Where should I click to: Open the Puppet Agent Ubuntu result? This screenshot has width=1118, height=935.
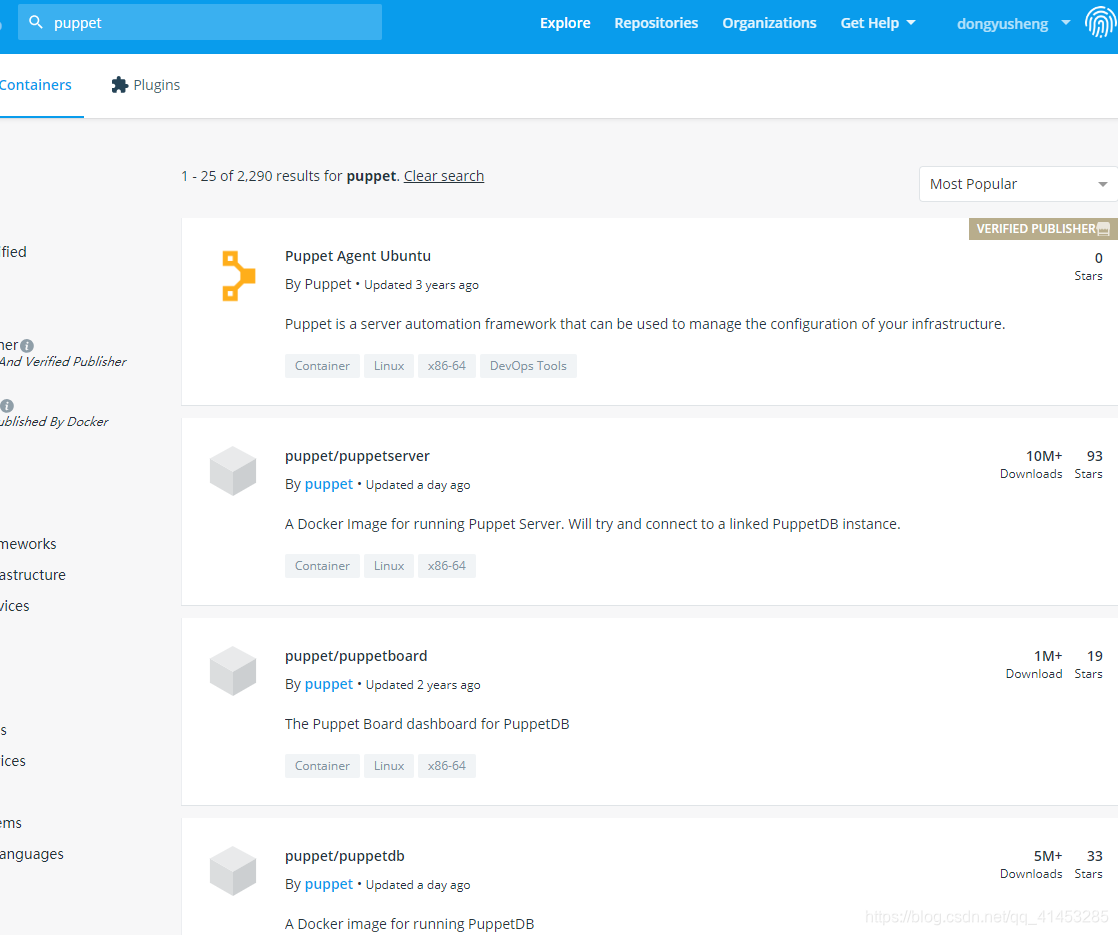pyautogui.click(x=358, y=256)
